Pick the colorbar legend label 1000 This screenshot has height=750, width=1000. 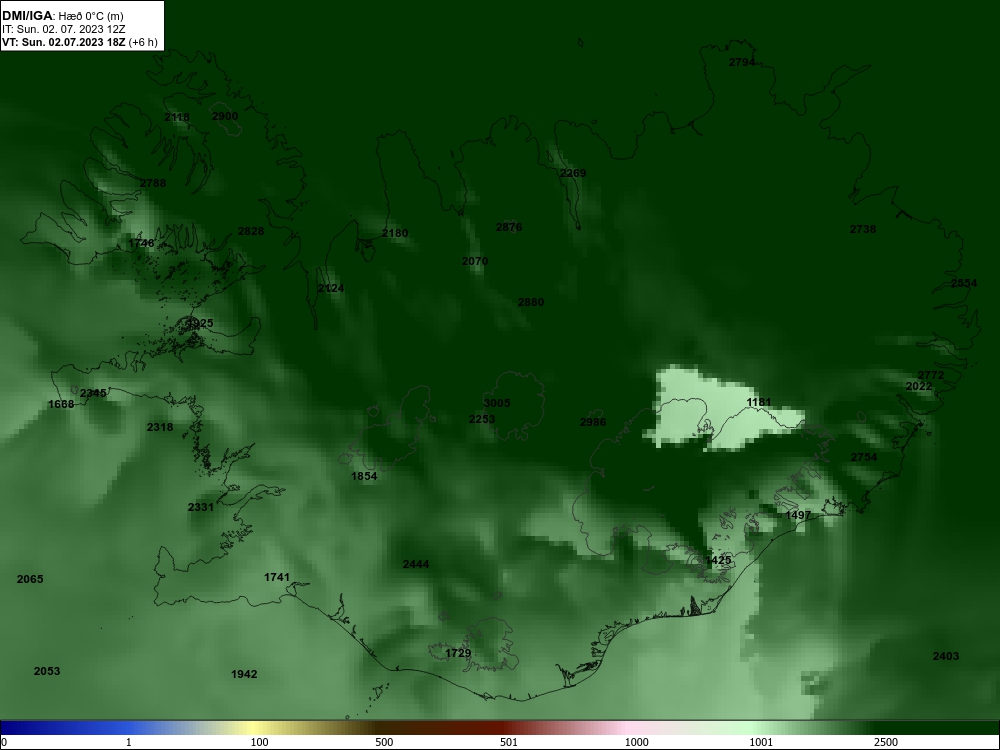coord(636,742)
